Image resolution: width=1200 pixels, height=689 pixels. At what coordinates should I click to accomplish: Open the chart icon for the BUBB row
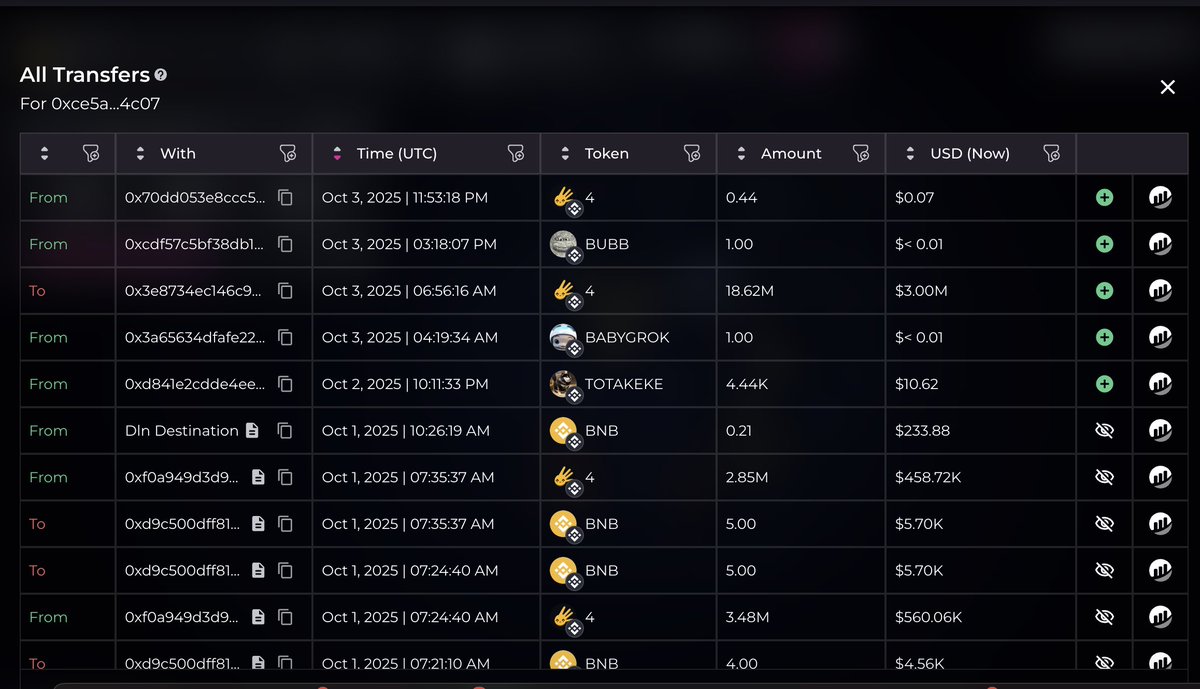tap(1160, 244)
